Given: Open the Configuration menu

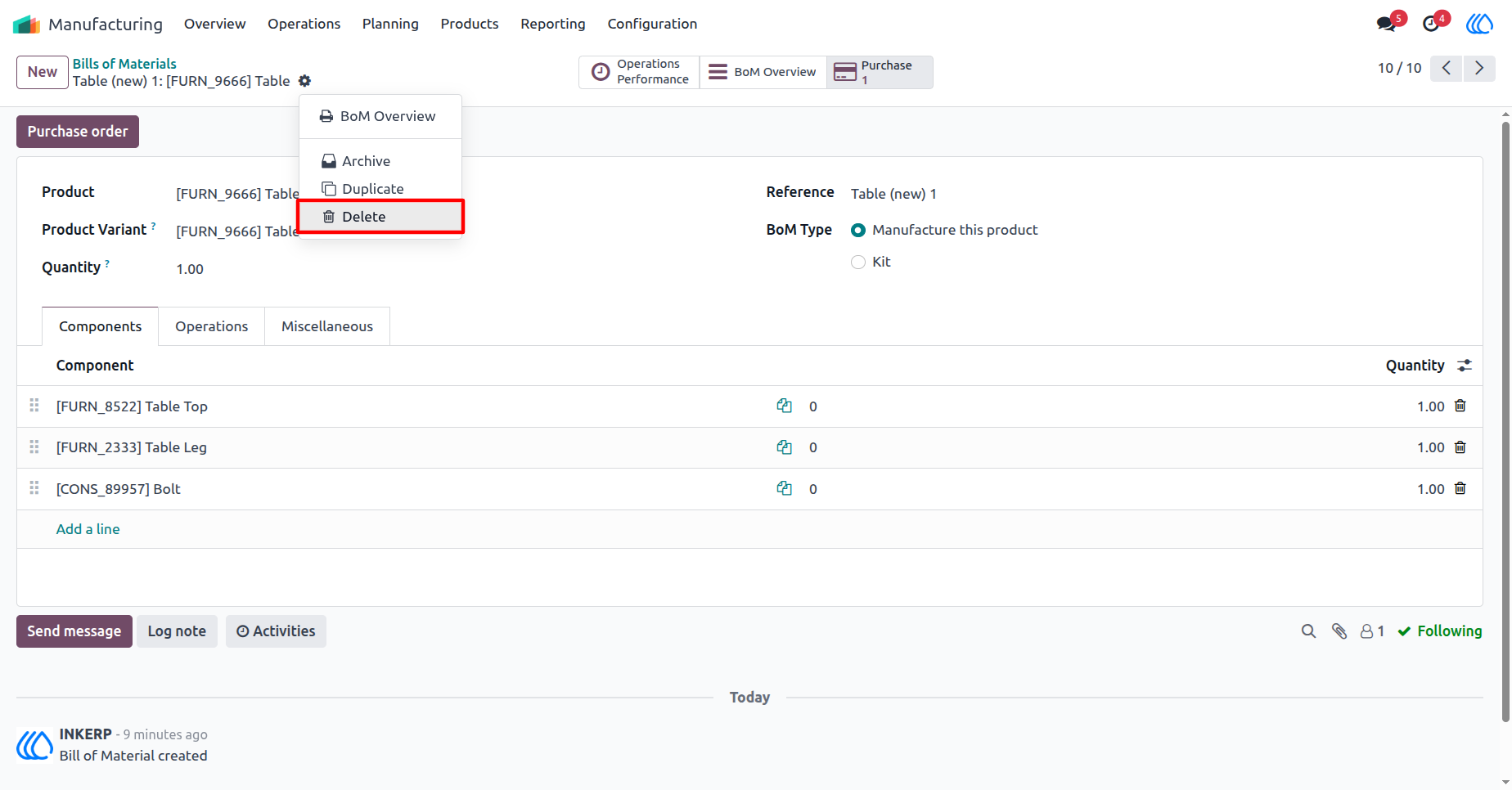Looking at the screenshot, I should 652,24.
